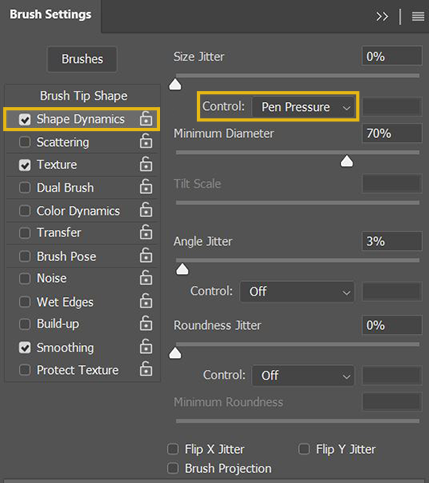
Task: Uncheck the Smoothing option
Action: (25, 348)
